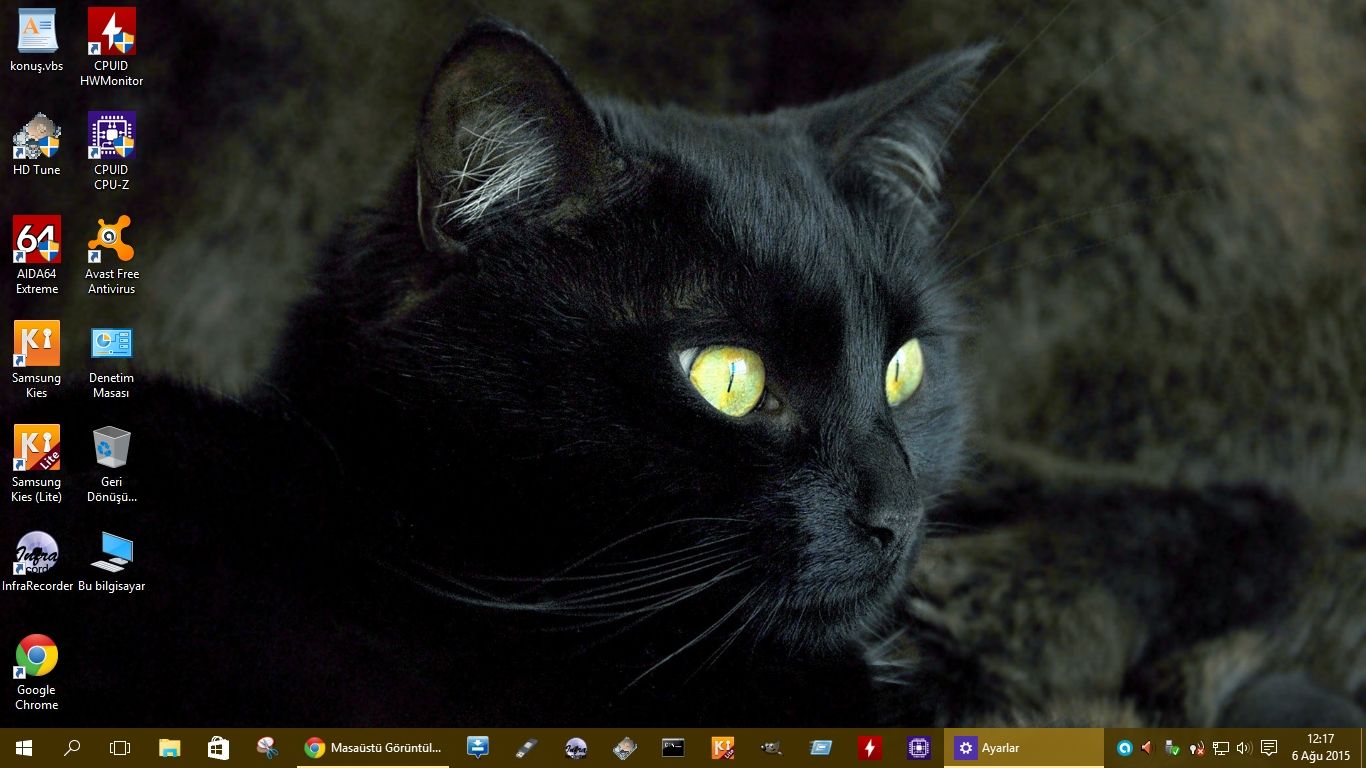Select the Bu bilgisayar desktop icon

pyautogui.click(x=112, y=560)
